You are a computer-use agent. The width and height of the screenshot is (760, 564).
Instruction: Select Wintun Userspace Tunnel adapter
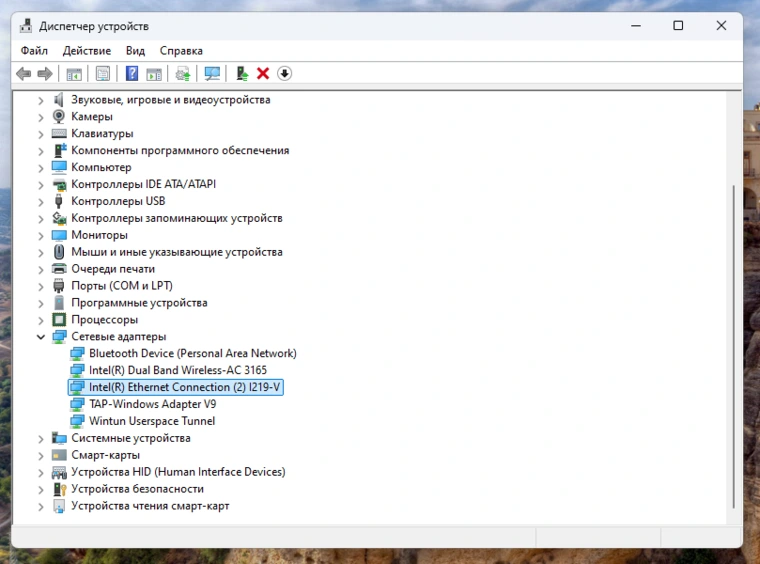pyautogui.click(x=152, y=421)
